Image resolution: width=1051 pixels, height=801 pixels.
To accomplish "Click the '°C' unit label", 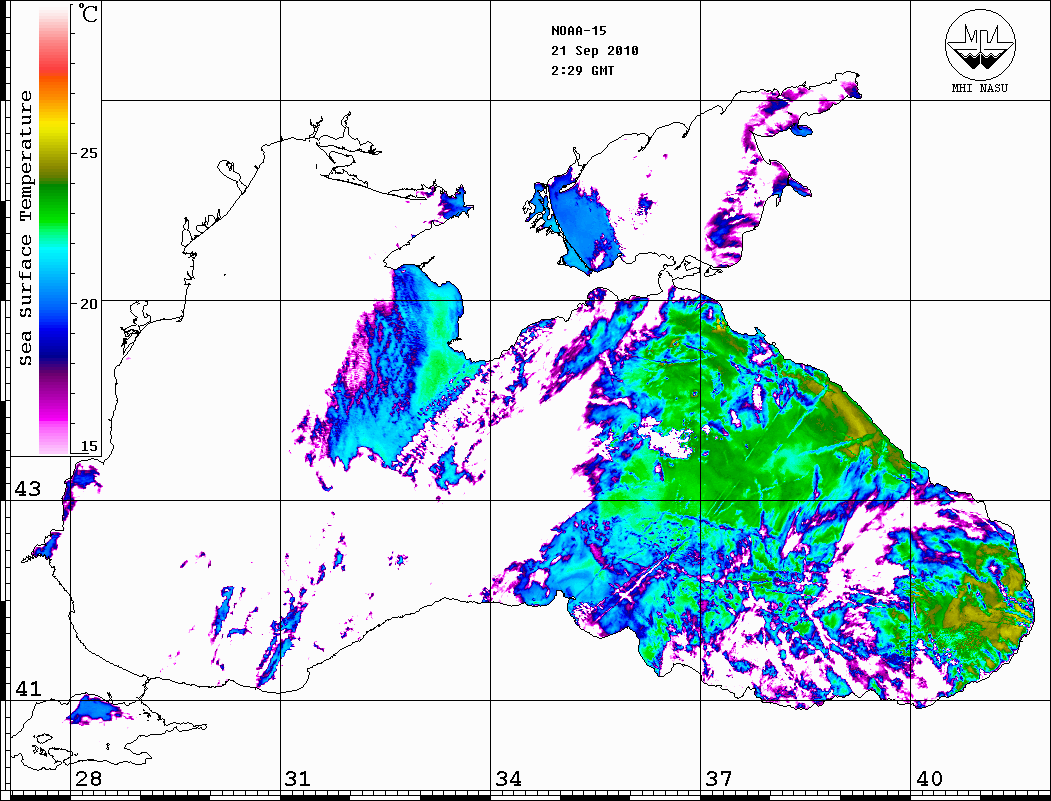I will [88, 13].
